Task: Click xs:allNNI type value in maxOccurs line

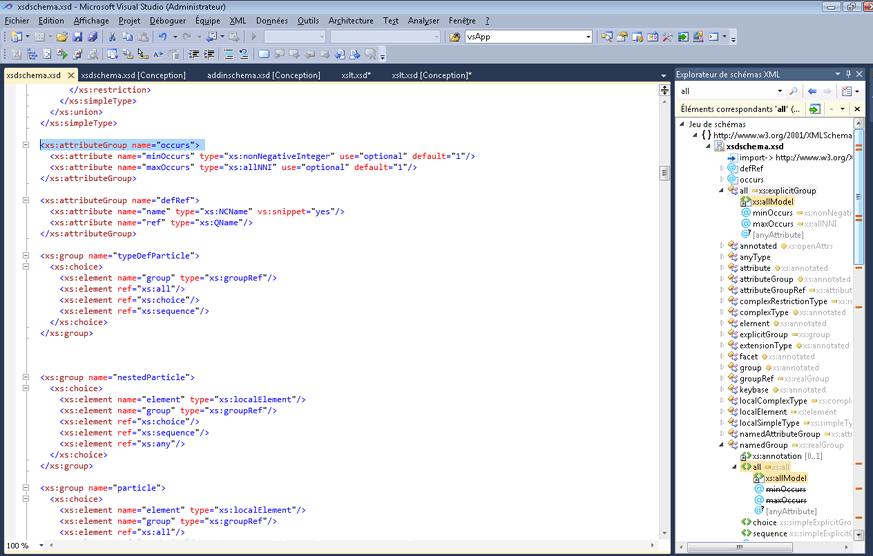Action: coord(252,167)
